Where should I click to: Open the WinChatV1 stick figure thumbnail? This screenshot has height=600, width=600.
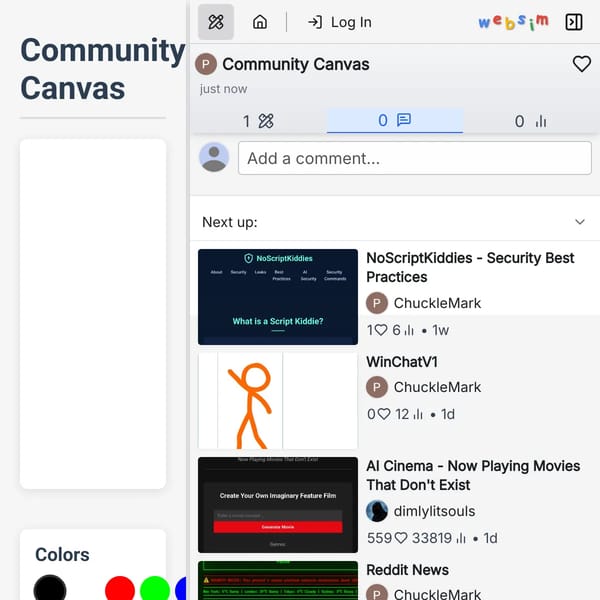pyautogui.click(x=278, y=401)
